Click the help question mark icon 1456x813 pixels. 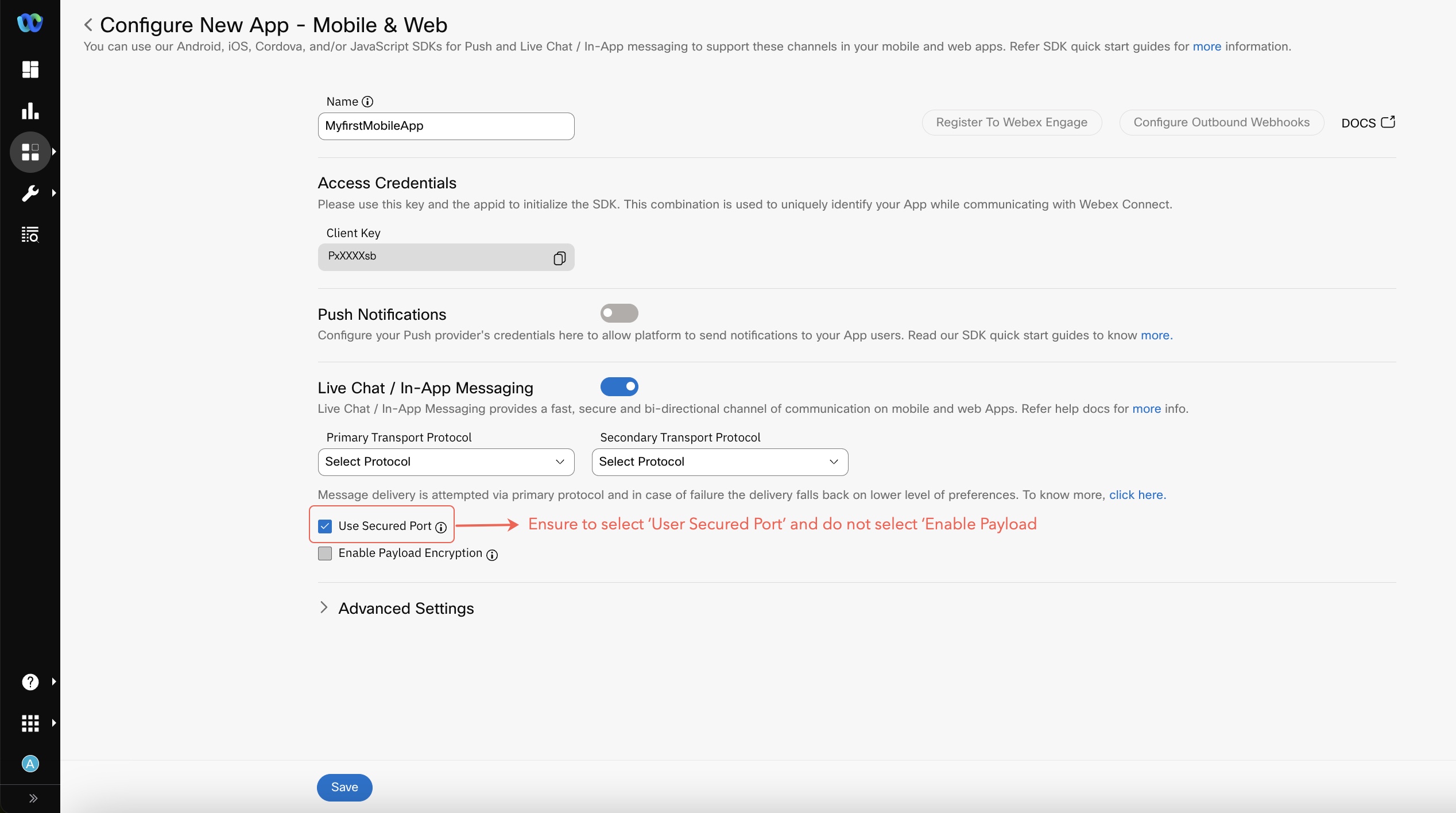[30, 681]
